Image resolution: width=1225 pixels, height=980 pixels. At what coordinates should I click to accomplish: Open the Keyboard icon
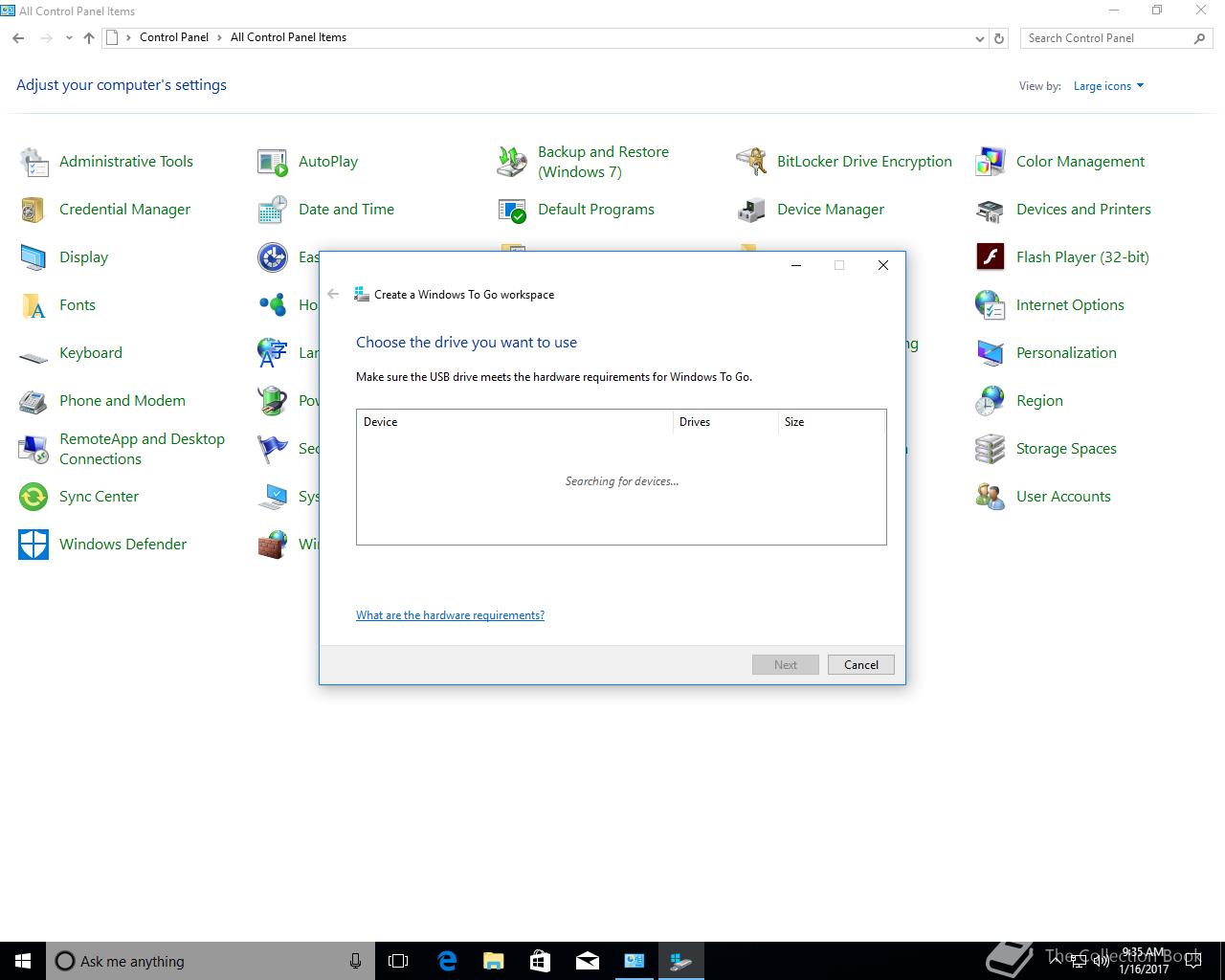pos(33,356)
